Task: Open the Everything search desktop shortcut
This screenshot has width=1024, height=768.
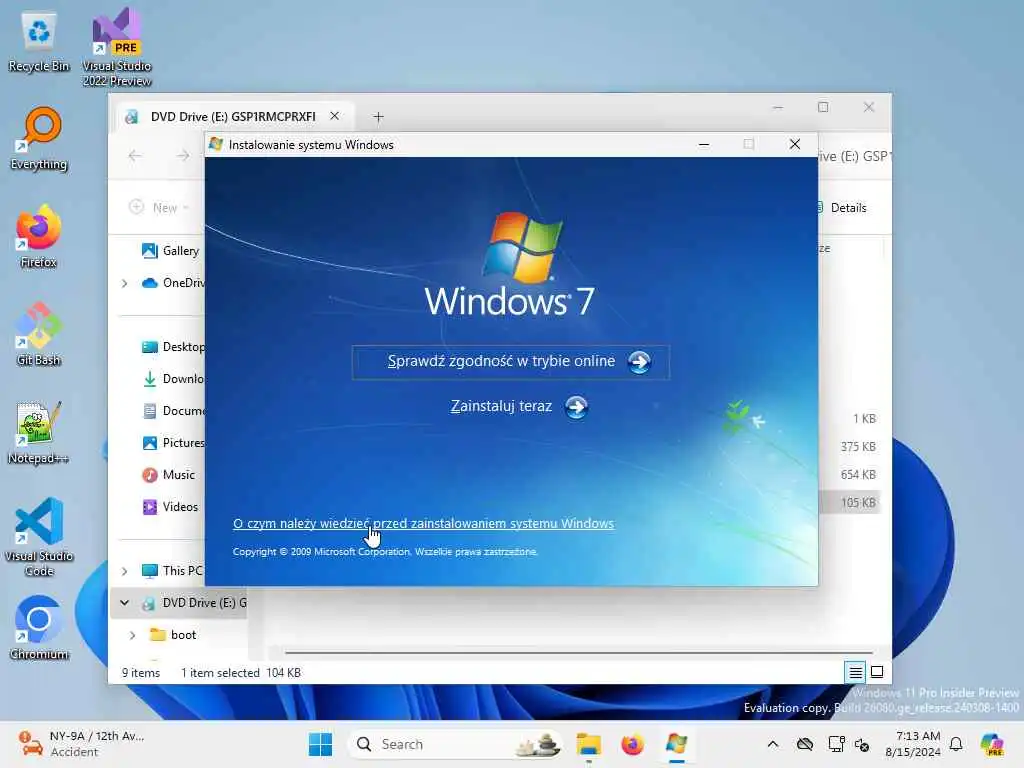Action: tap(39, 138)
